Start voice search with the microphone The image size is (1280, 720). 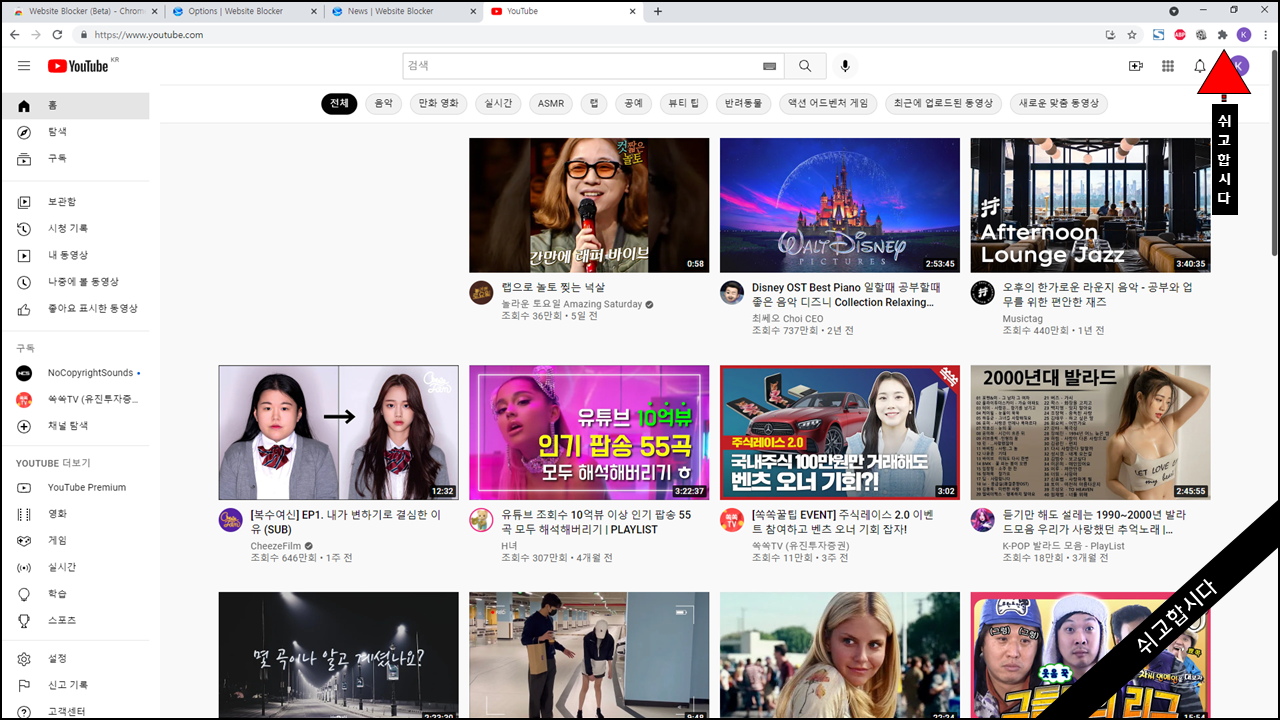point(845,66)
